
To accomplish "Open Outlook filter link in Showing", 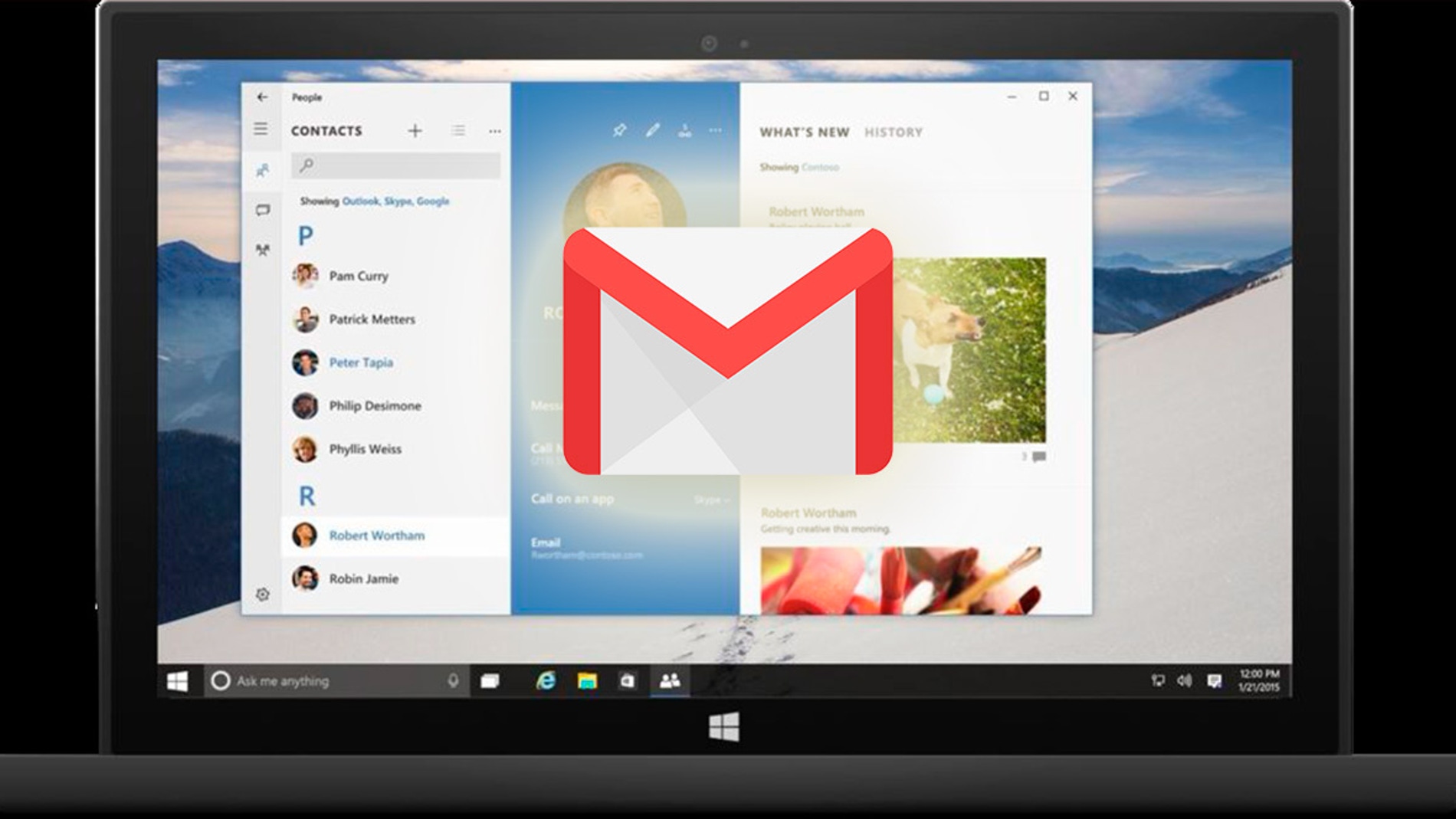I will pos(360,201).
